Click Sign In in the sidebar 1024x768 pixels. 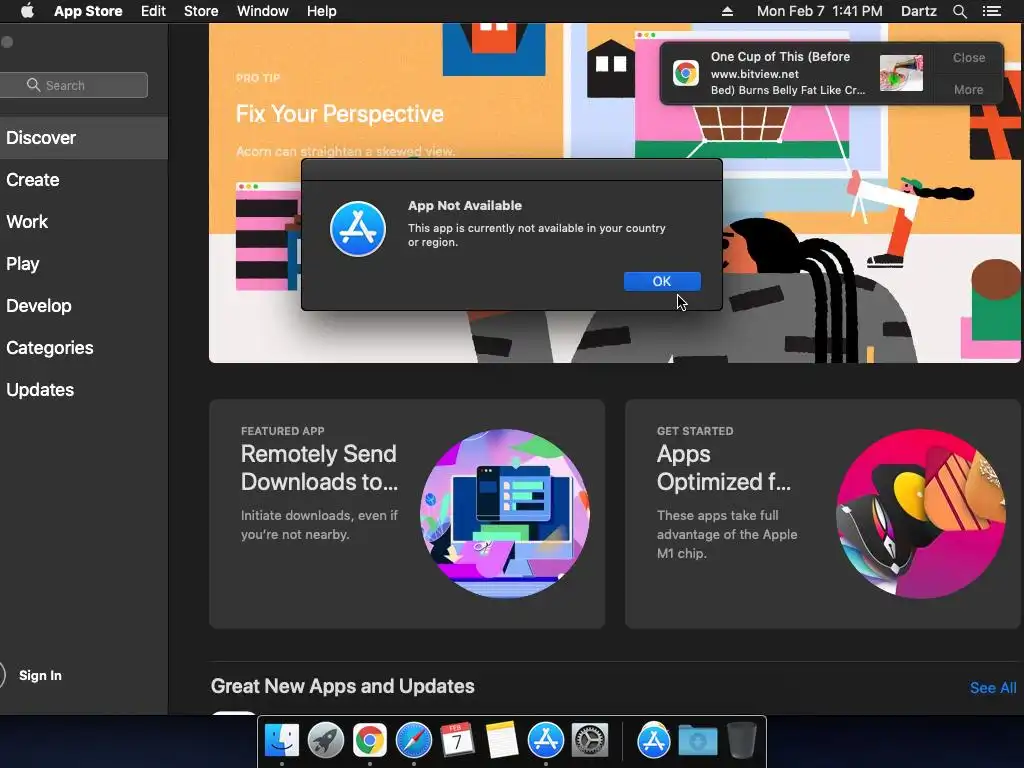tap(40, 676)
